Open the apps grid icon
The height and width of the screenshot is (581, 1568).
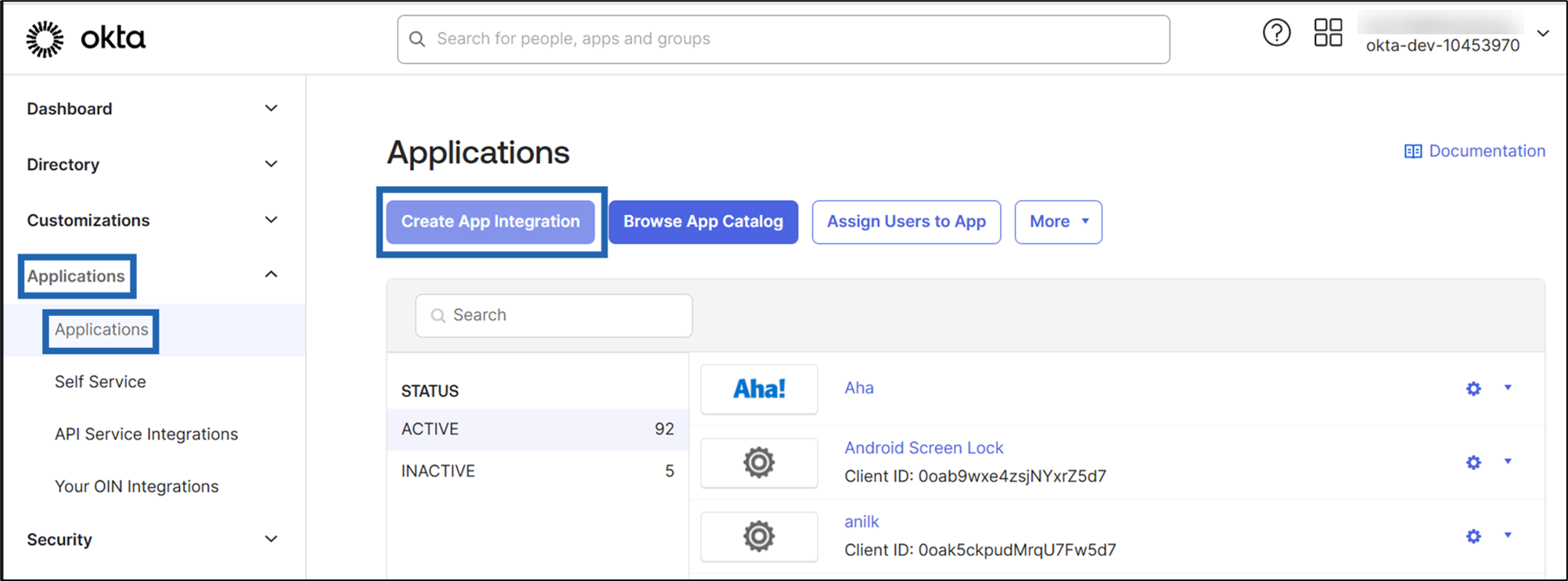pyautogui.click(x=1328, y=33)
